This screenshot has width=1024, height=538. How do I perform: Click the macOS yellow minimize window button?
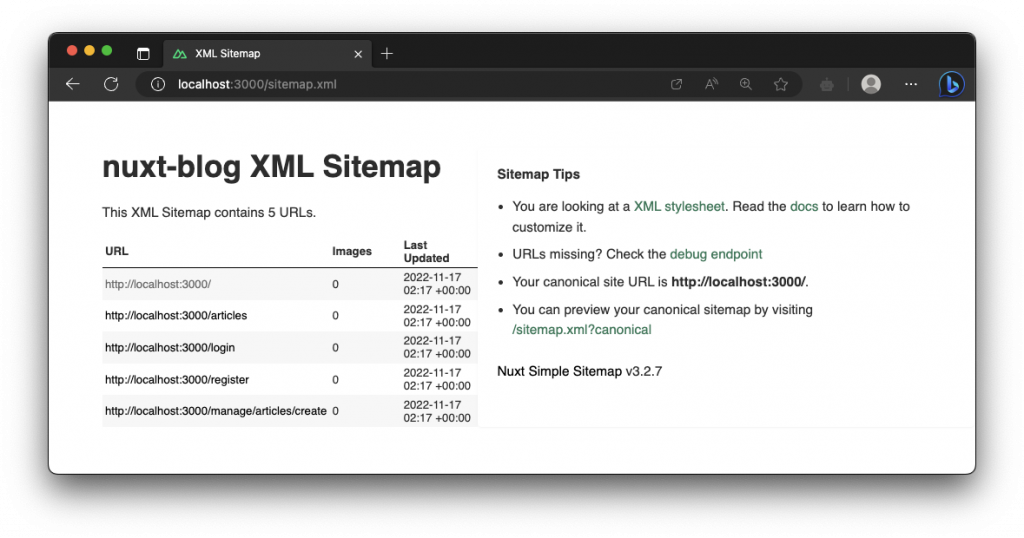pyautogui.click(x=89, y=51)
